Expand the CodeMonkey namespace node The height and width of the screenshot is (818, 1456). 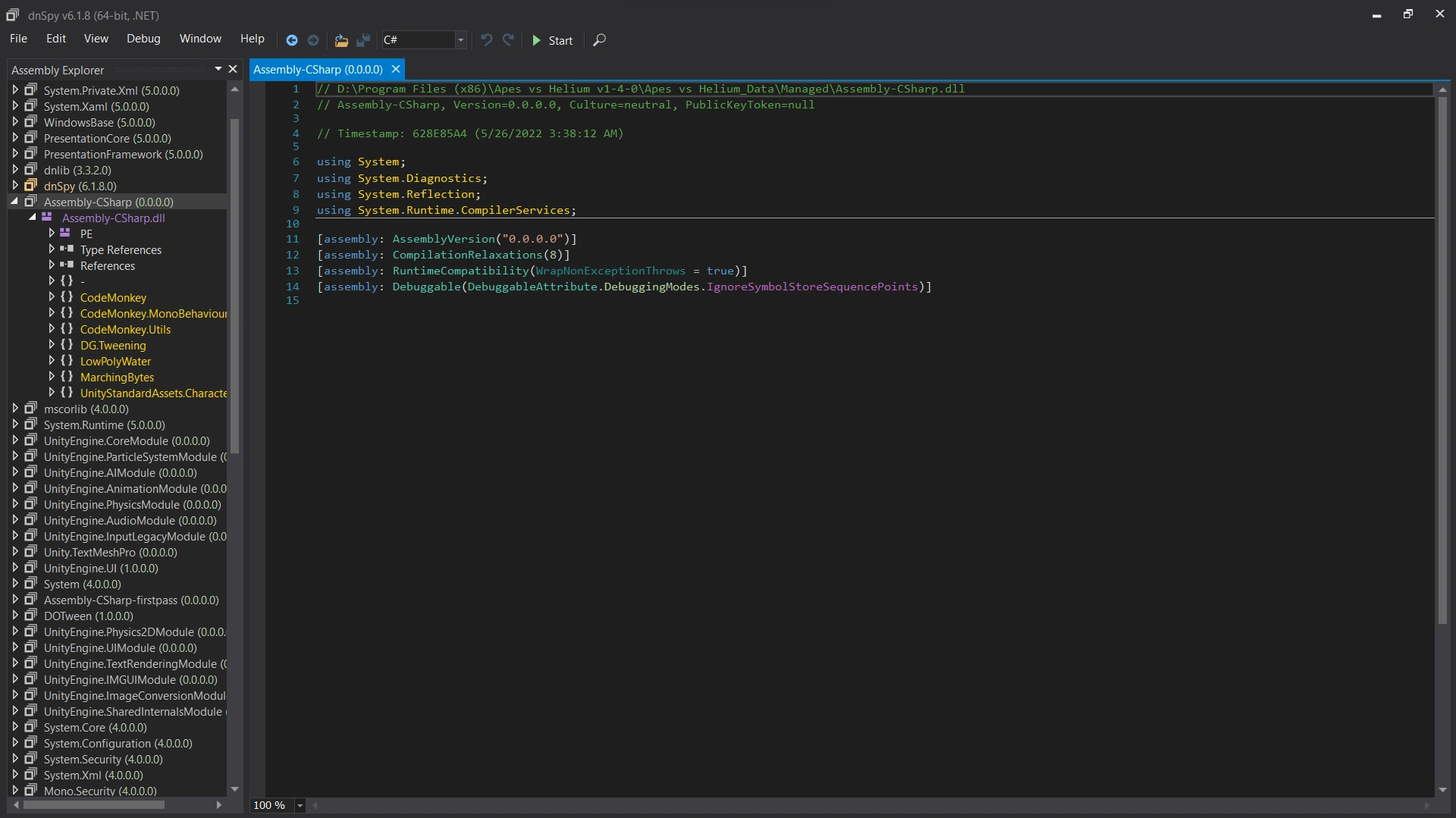click(52, 297)
